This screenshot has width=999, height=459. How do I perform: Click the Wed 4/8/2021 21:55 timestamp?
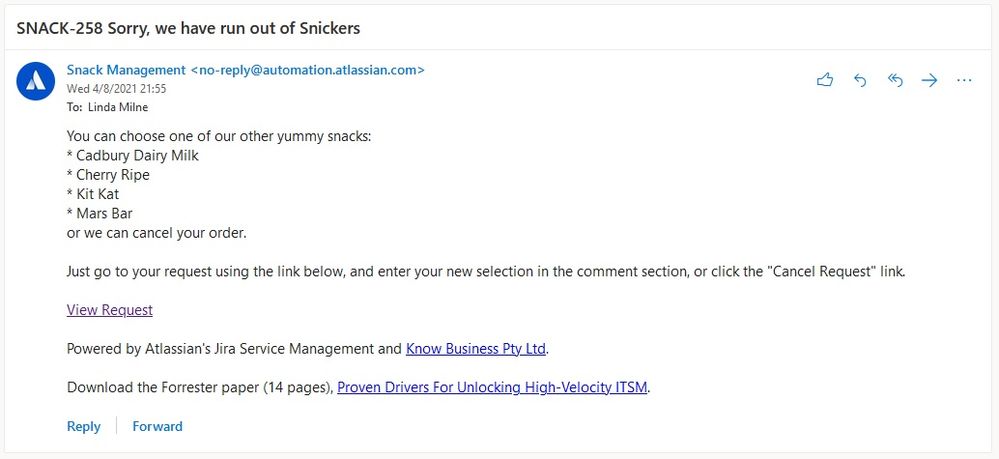click(116, 88)
